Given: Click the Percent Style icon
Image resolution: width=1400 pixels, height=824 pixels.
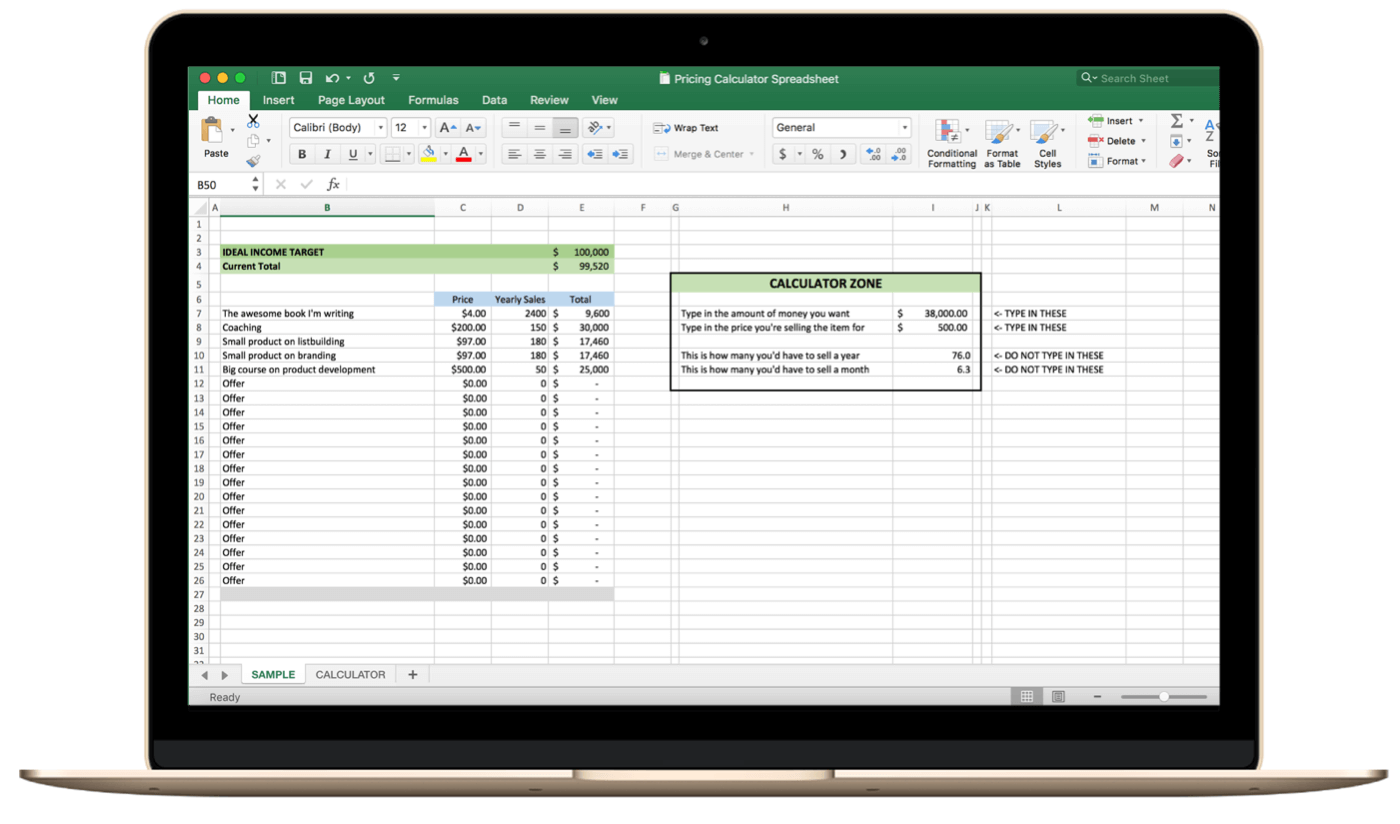Looking at the screenshot, I should point(818,154).
